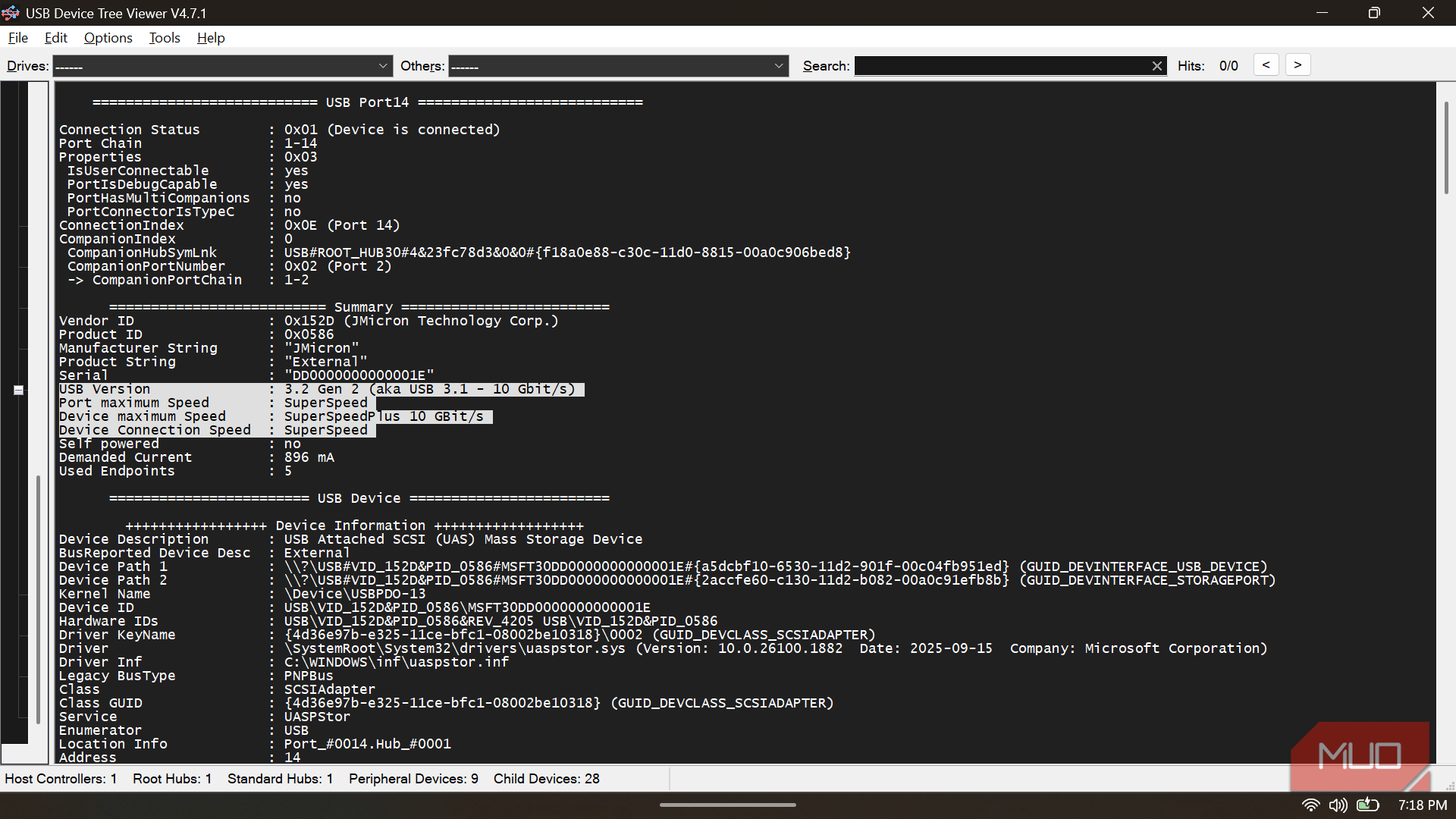Click the Hits 0/0 counter
The height and width of the screenshot is (819, 1456).
1228,66
